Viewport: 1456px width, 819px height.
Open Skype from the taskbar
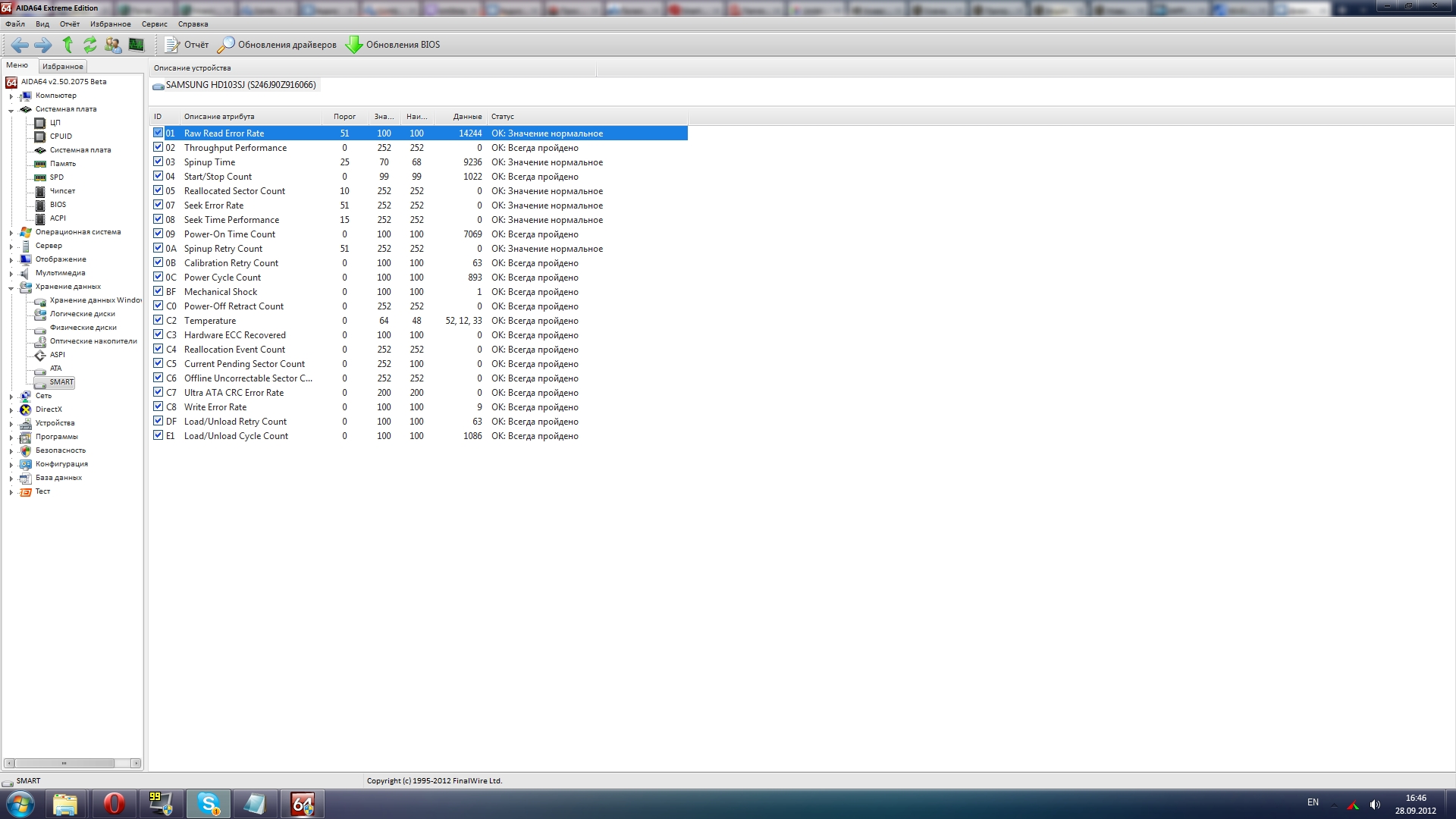[209, 804]
